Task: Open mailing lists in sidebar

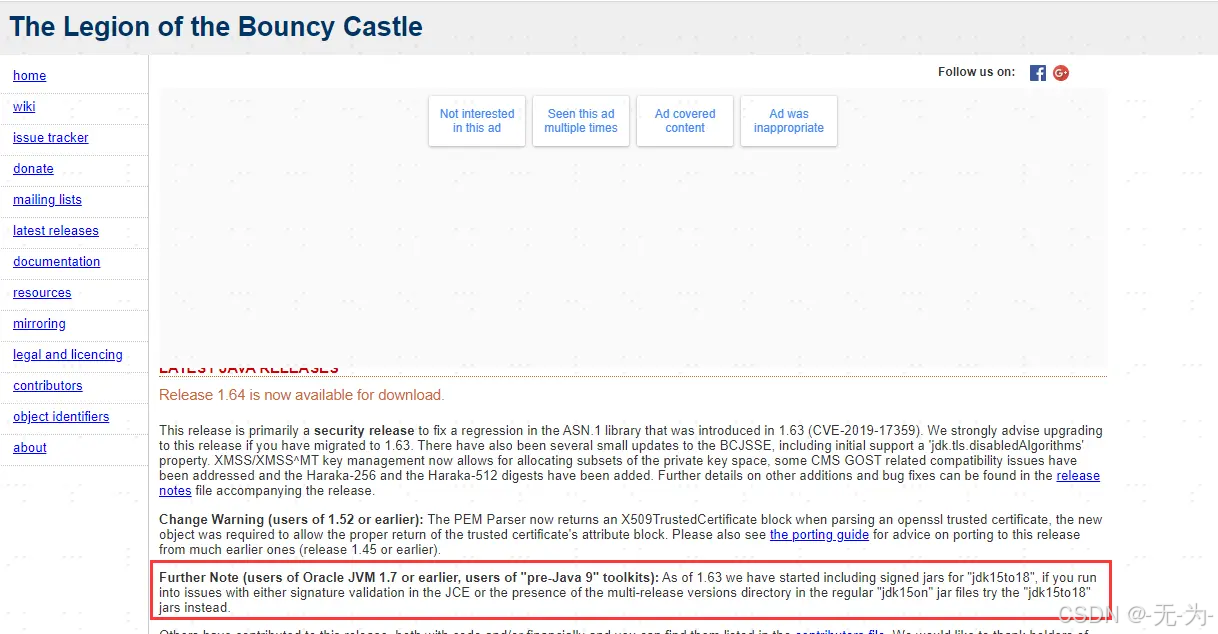Action: pyautogui.click(x=47, y=200)
